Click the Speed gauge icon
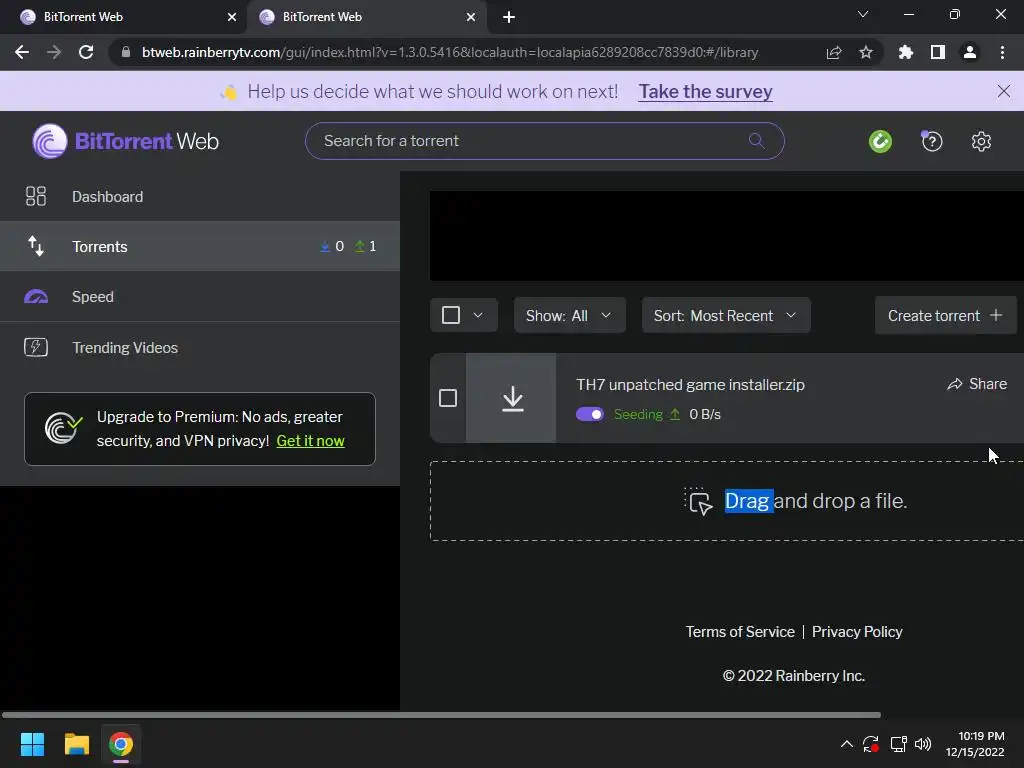1024x768 pixels. [36, 296]
